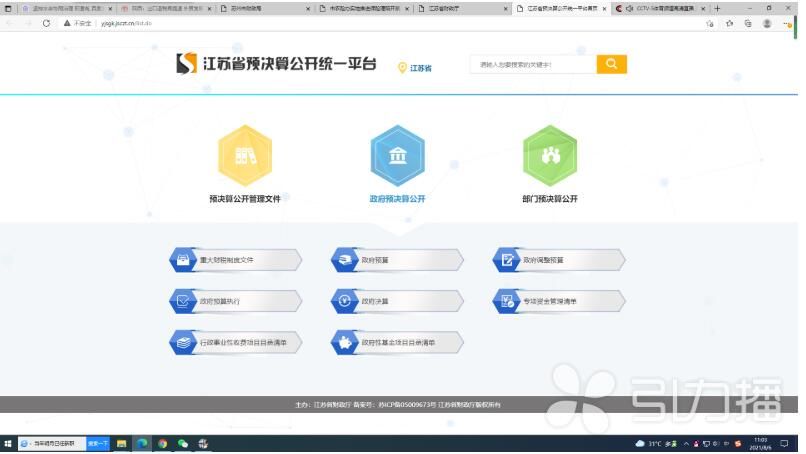Viewport: 806px width, 454px height.
Task: Open 重大财税制度文件 entry
Action: coord(235,260)
